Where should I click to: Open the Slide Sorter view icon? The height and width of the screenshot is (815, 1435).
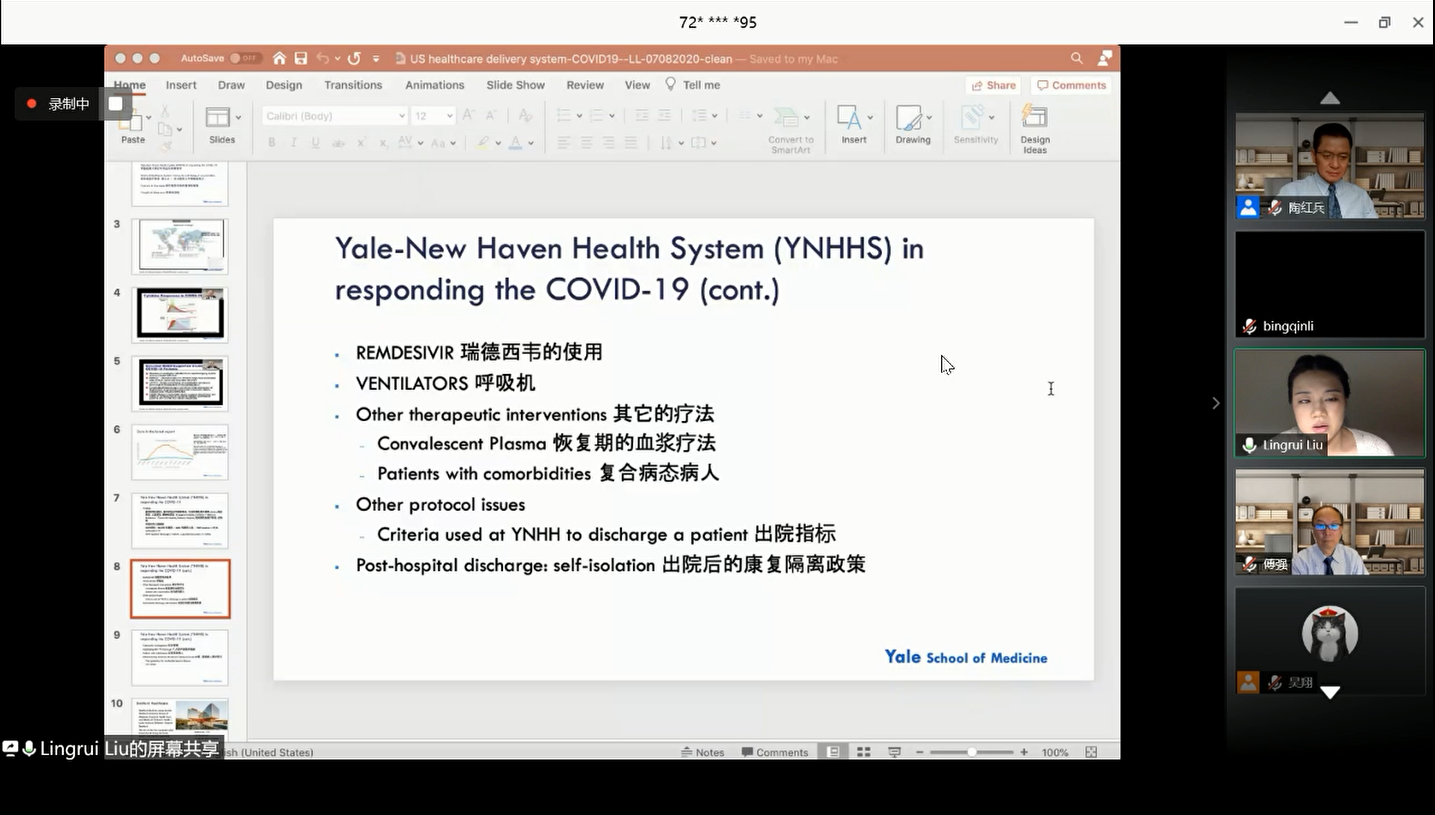(864, 752)
